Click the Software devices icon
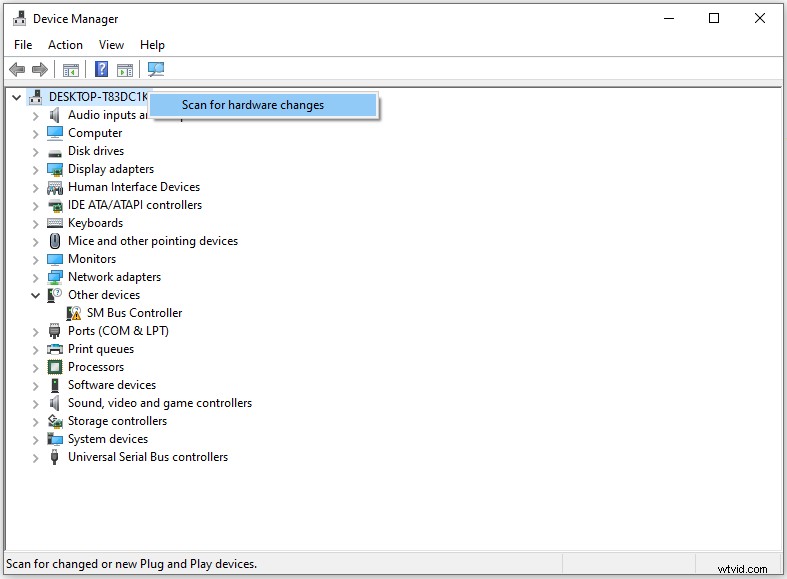Screen dimensions: 787x579 coord(55,385)
